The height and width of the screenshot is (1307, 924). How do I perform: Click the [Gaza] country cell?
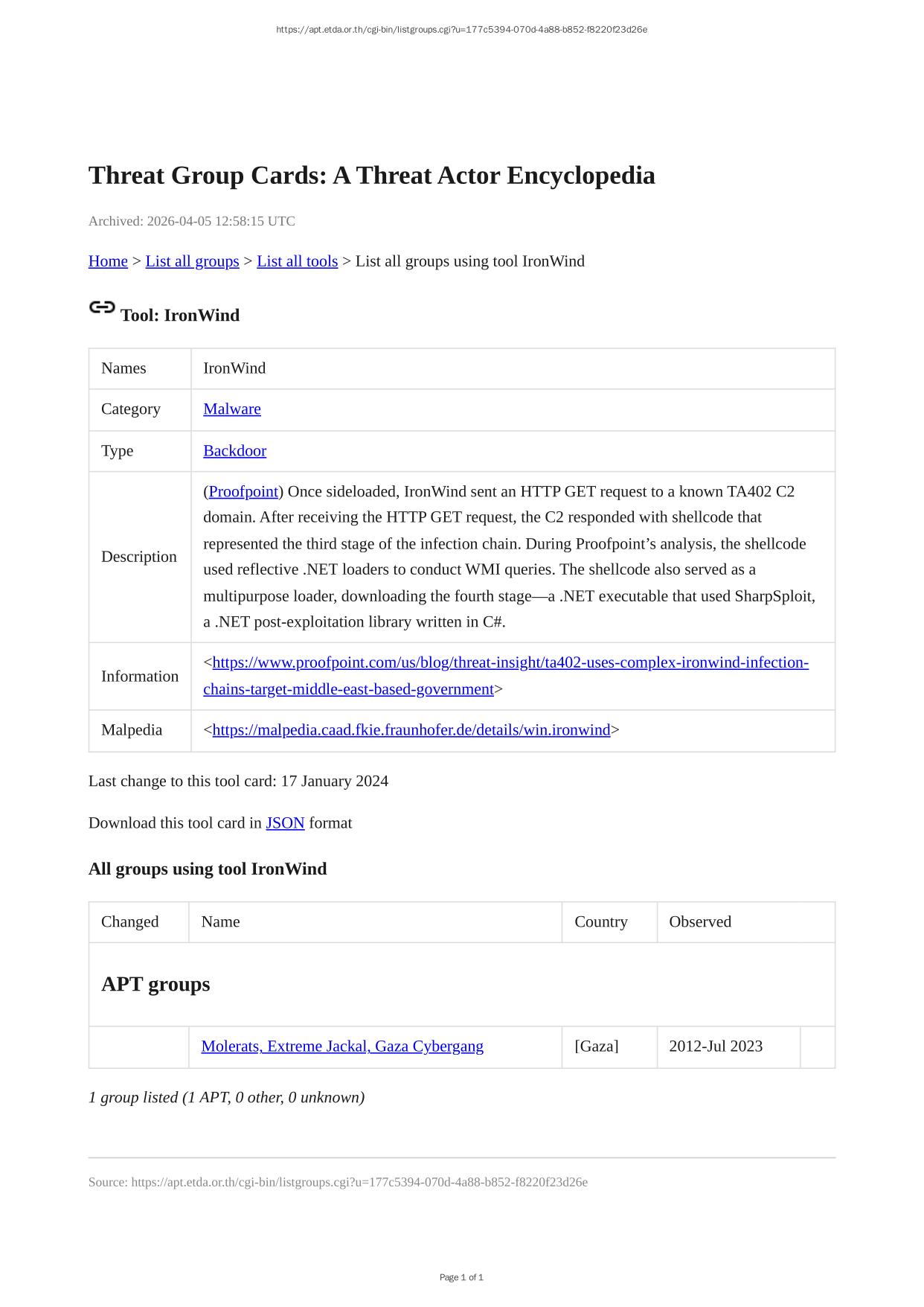597,1046
